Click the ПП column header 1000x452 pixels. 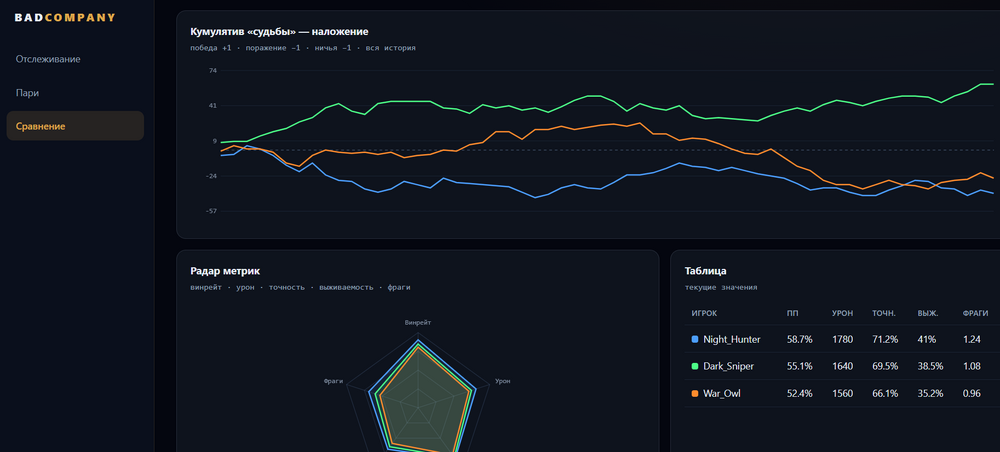click(x=793, y=314)
